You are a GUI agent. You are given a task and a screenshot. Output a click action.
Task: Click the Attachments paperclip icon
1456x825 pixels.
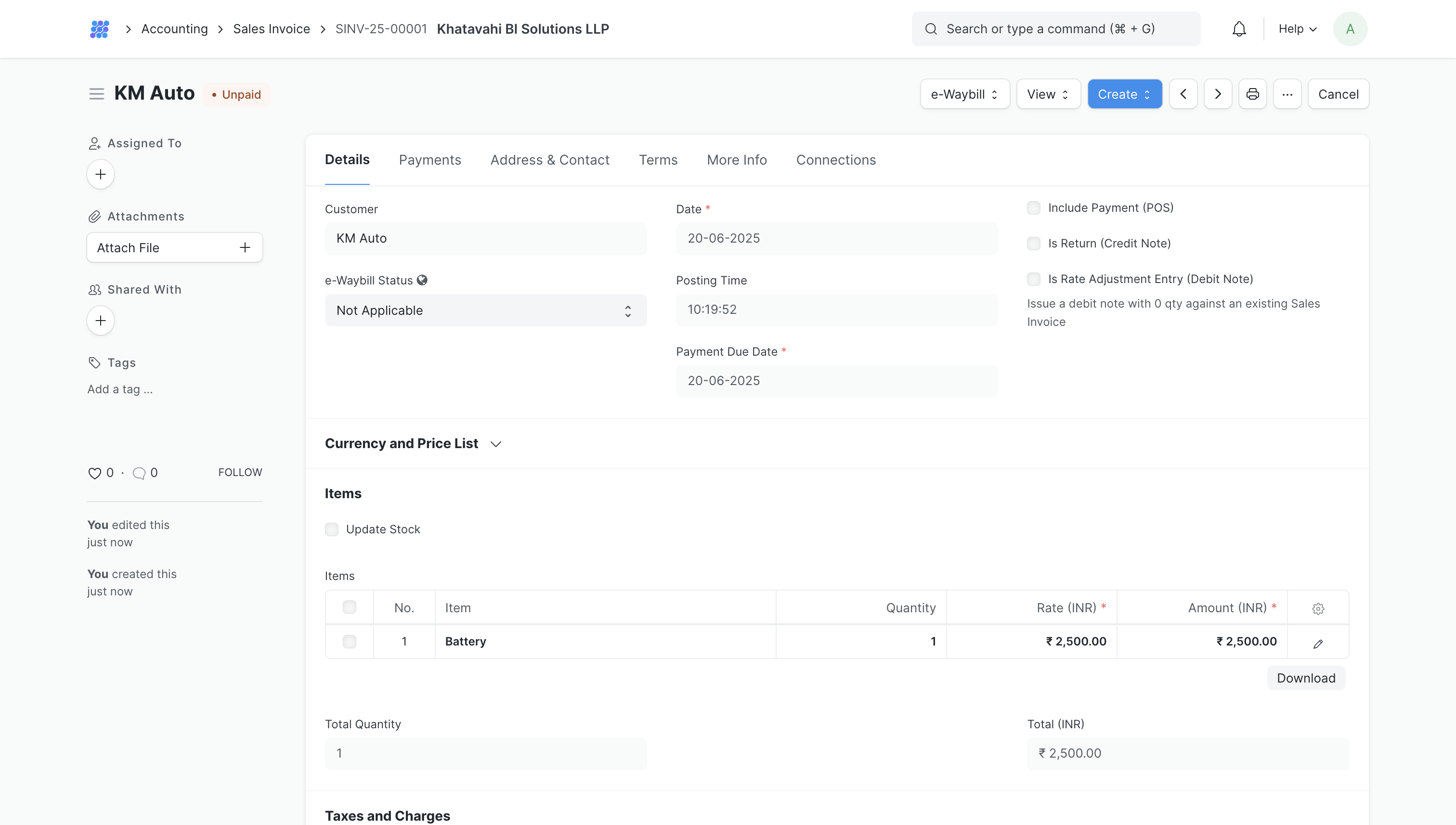(x=95, y=217)
